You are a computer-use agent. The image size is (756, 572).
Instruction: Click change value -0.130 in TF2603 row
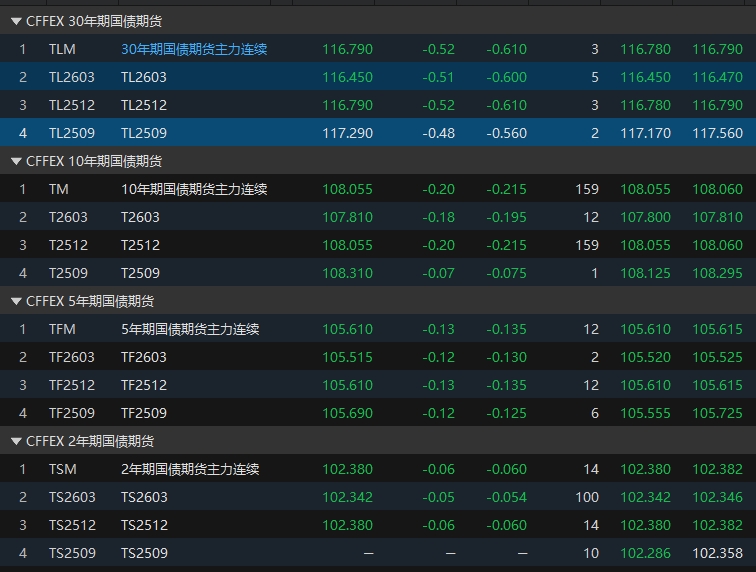tap(506, 357)
